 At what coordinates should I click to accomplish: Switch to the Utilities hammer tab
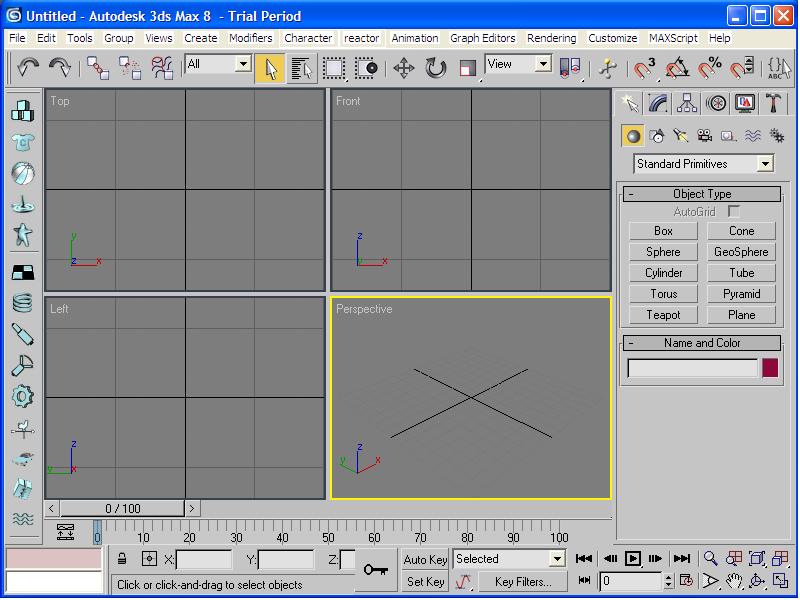[x=774, y=103]
